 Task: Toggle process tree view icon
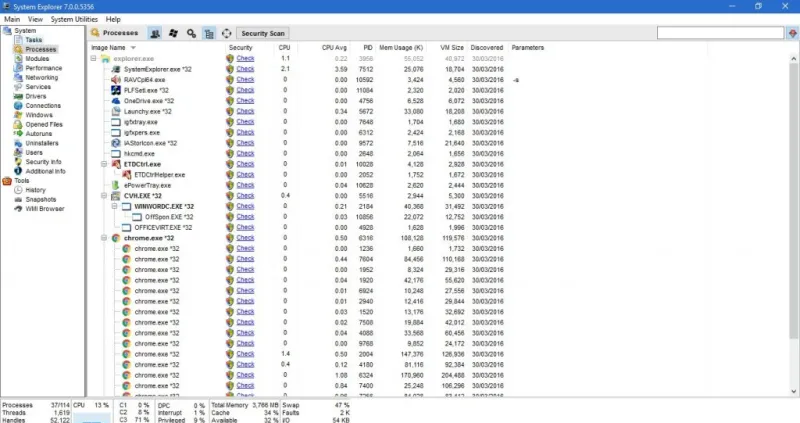pos(209,33)
